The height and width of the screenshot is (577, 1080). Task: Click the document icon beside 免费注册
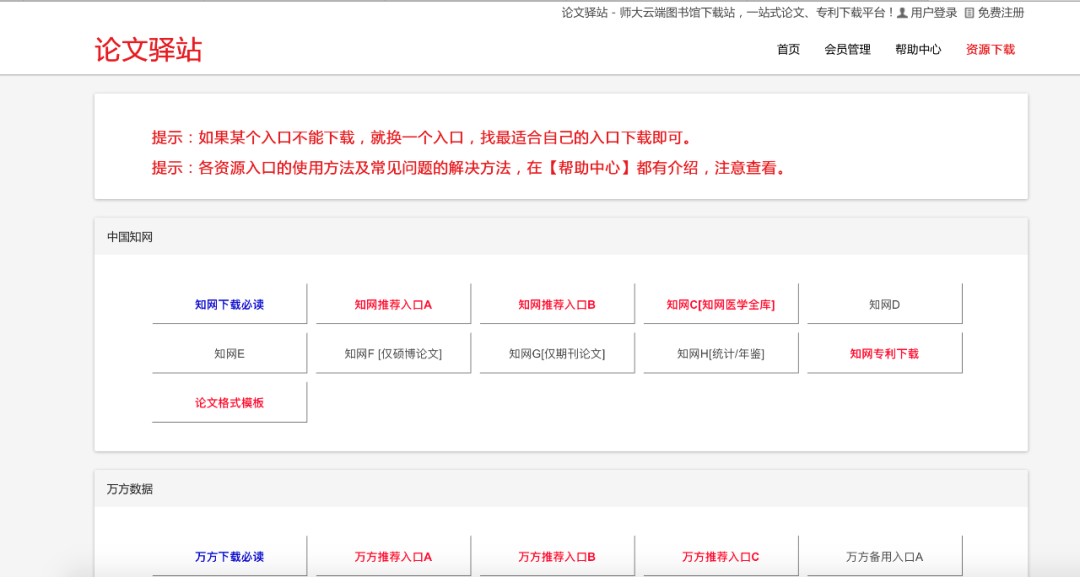pos(969,12)
